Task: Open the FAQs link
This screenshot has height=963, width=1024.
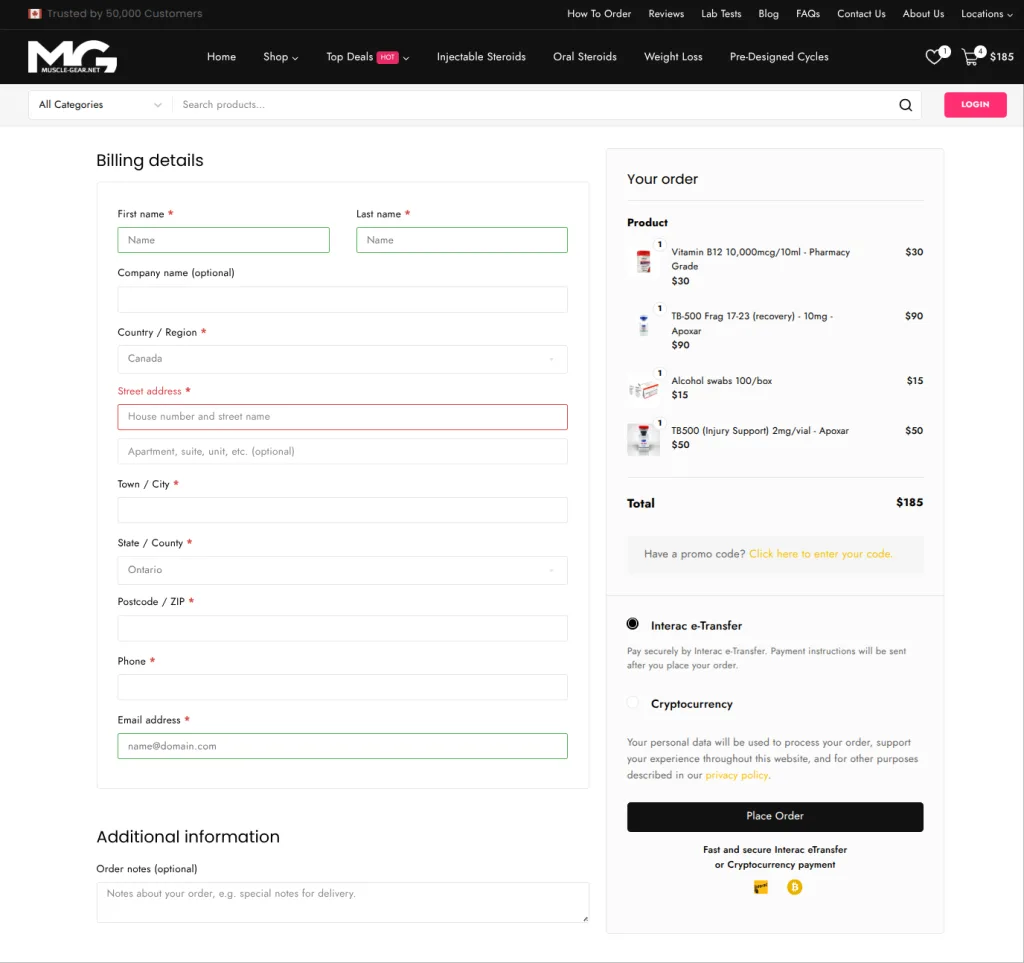Action: click(808, 14)
